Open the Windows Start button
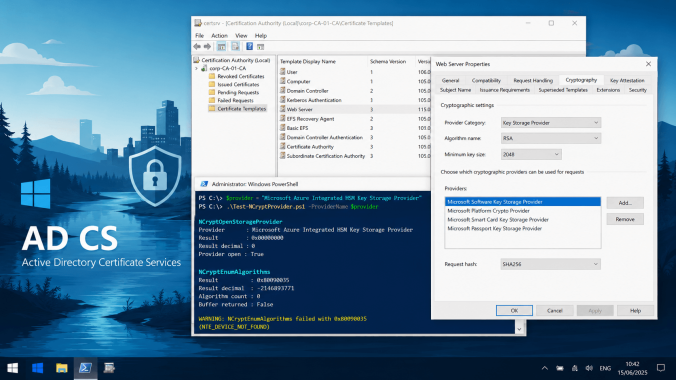Screen dimensions: 676x380 [x=13, y=368]
